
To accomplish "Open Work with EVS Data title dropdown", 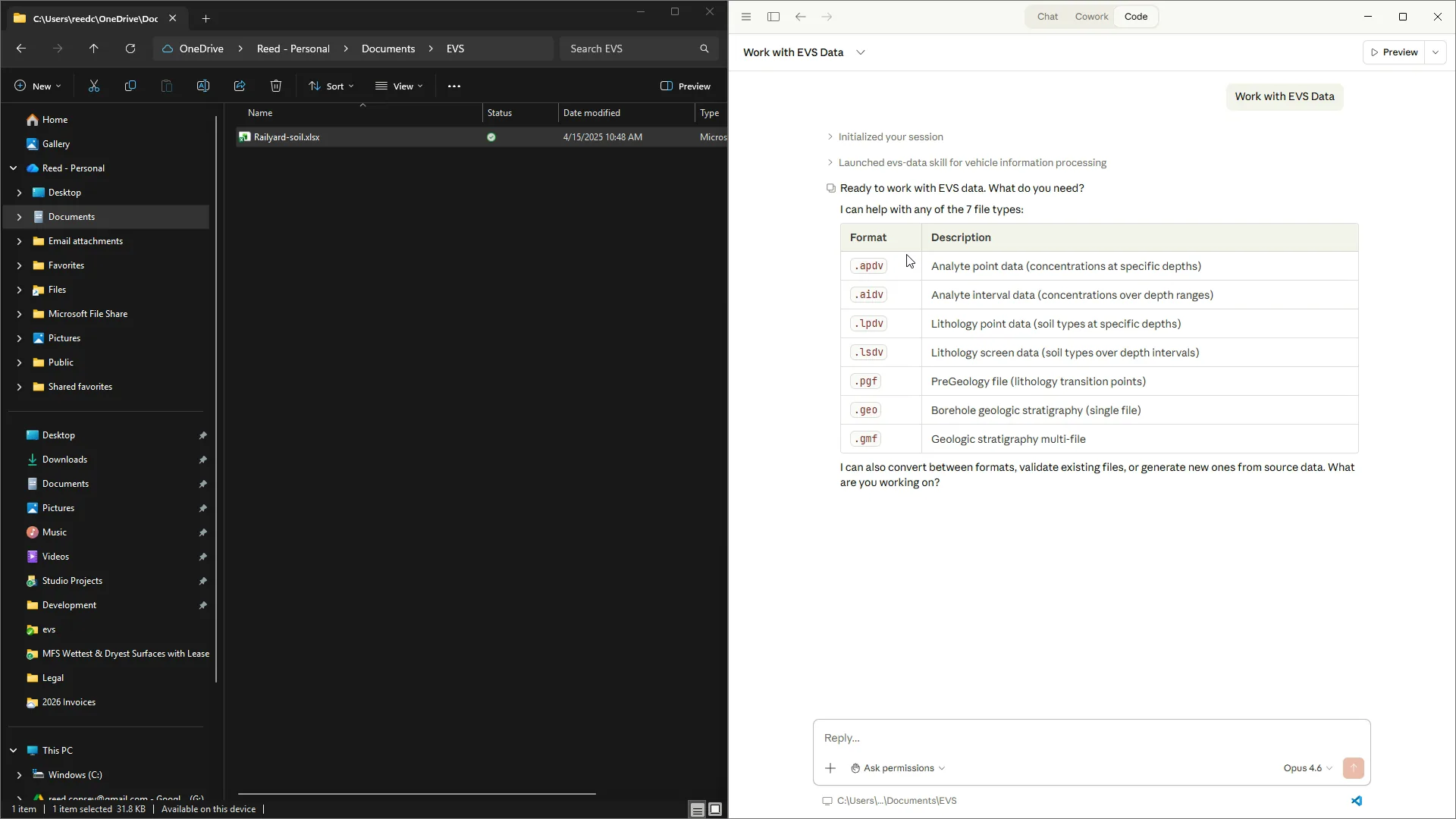I will pos(861,52).
